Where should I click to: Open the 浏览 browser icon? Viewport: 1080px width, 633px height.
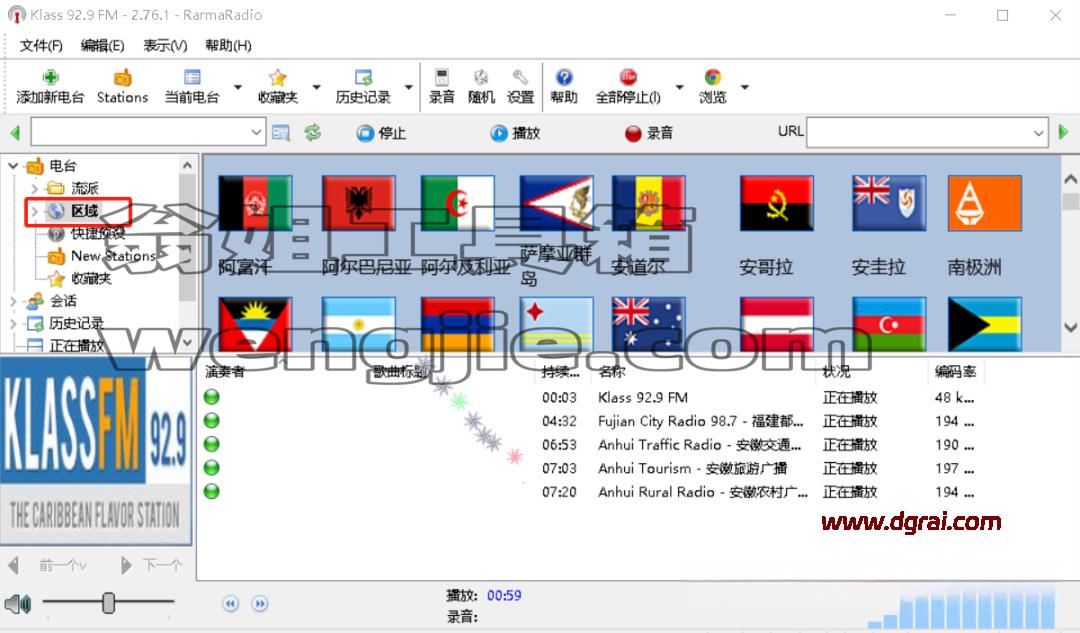point(713,77)
